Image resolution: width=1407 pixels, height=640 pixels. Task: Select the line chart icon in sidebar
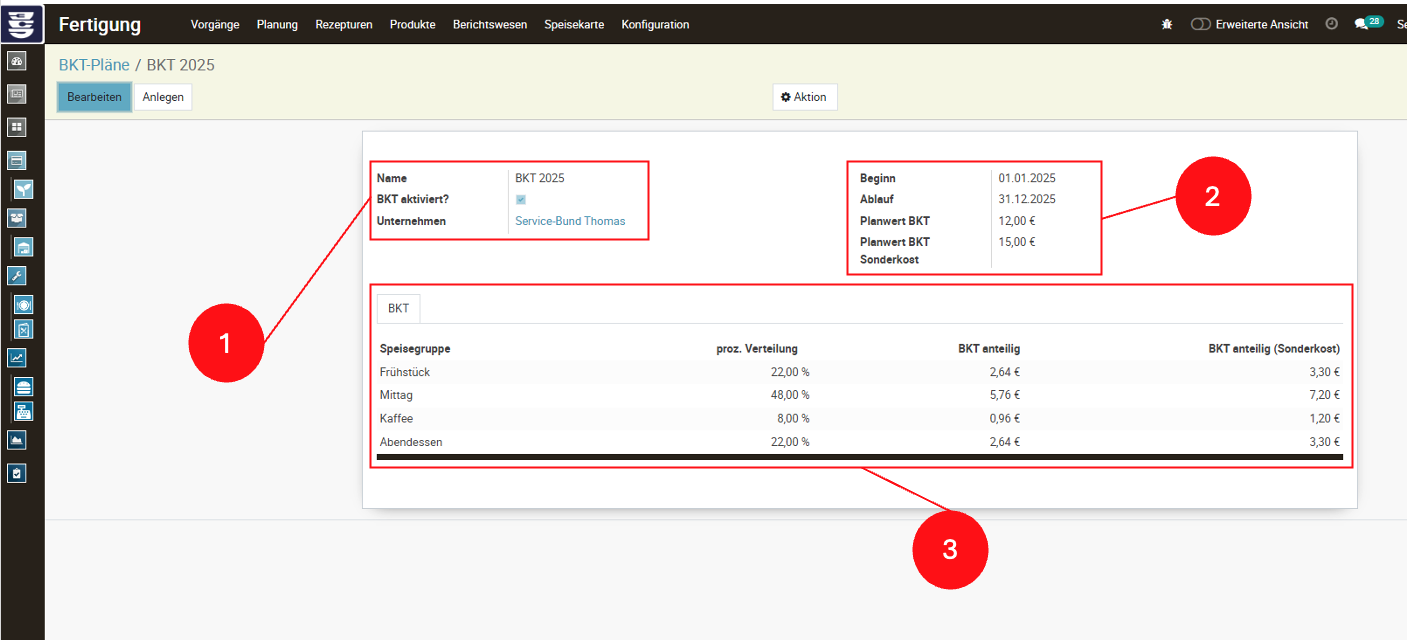(x=16, y=357)
